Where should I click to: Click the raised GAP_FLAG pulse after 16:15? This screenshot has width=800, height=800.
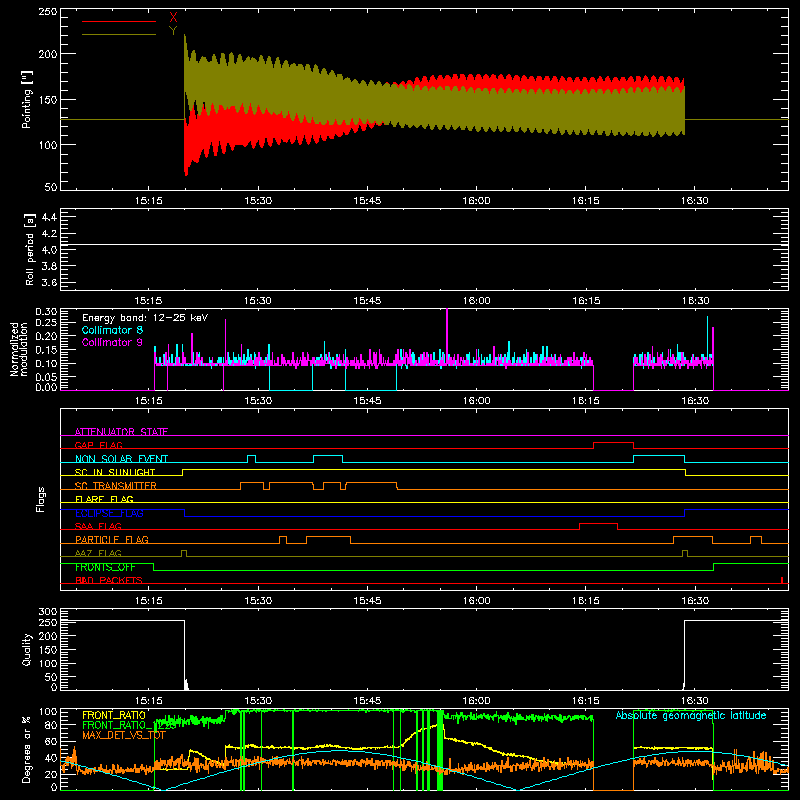[x=613, y=443]
